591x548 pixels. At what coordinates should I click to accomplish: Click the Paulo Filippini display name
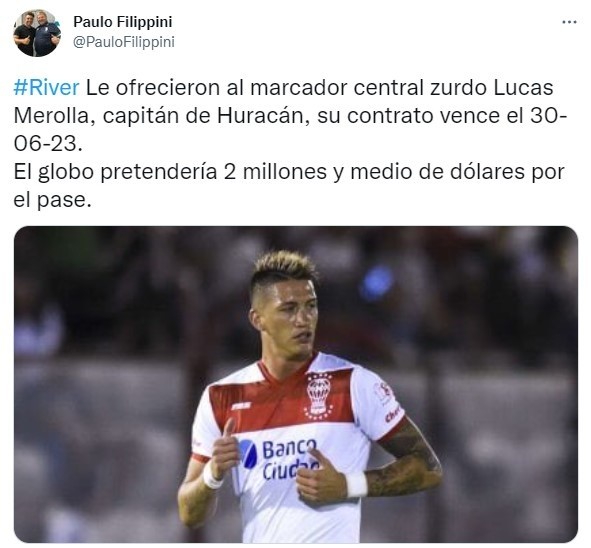tap(122, 22)
